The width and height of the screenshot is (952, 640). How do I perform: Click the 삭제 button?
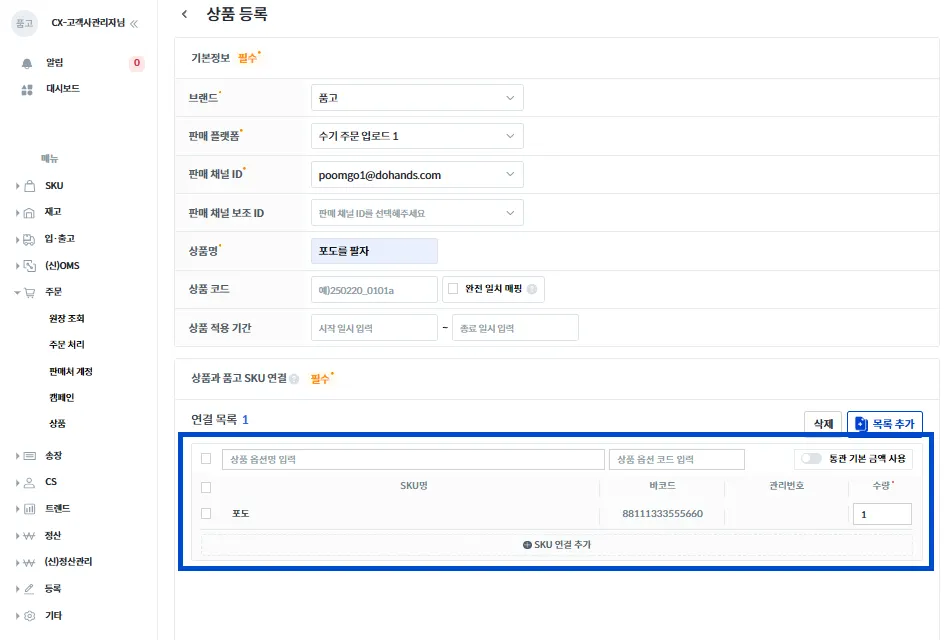pyautogui.click(x=823, y=424)
